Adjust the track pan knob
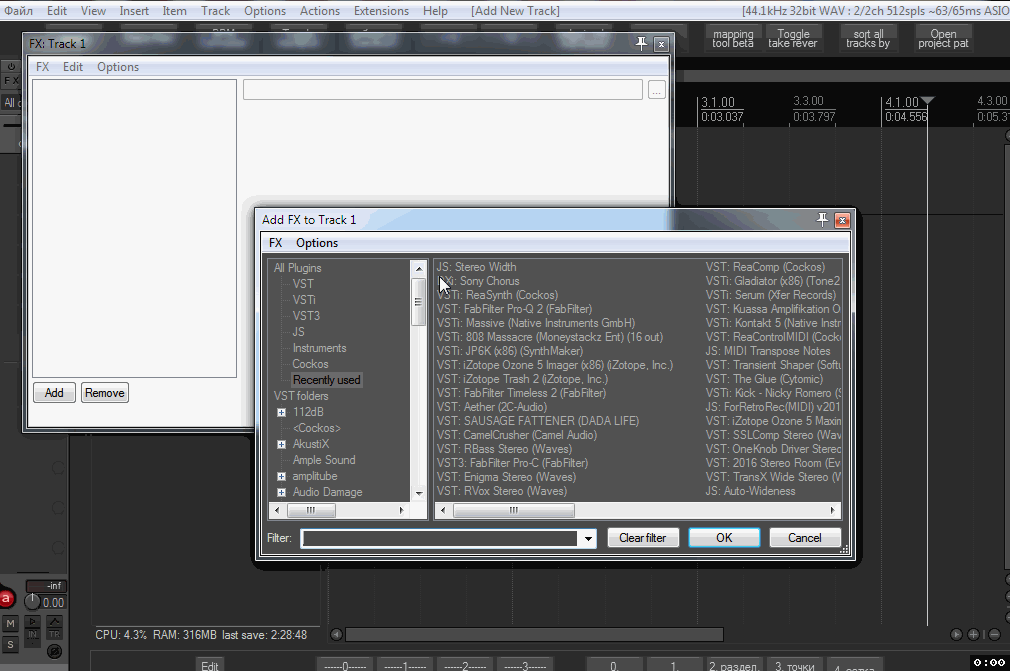The height and width of the screenshot is (671, 1010). click(x=32, y=601)
